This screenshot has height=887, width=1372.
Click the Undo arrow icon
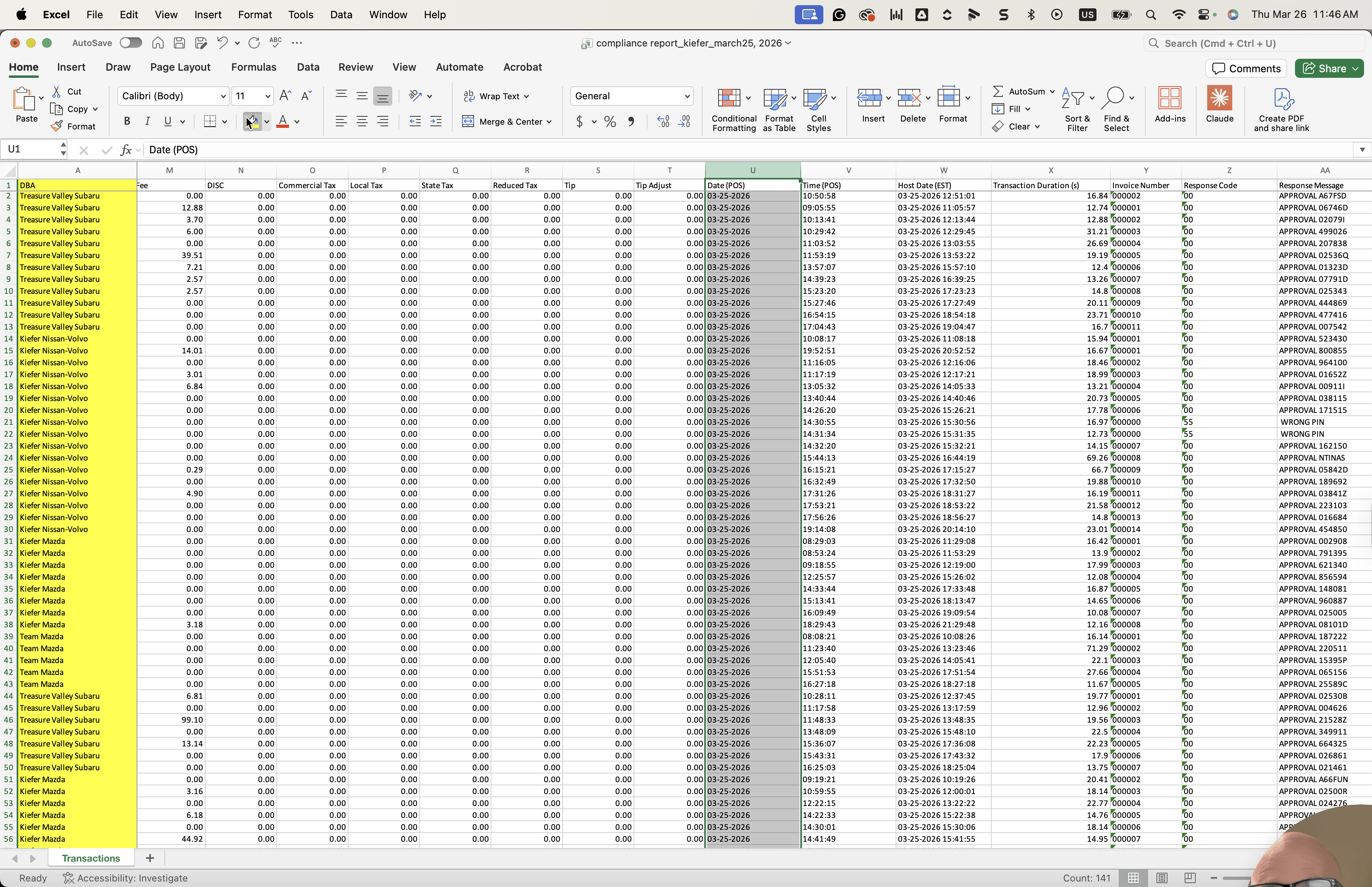click(x=222, y=42)
